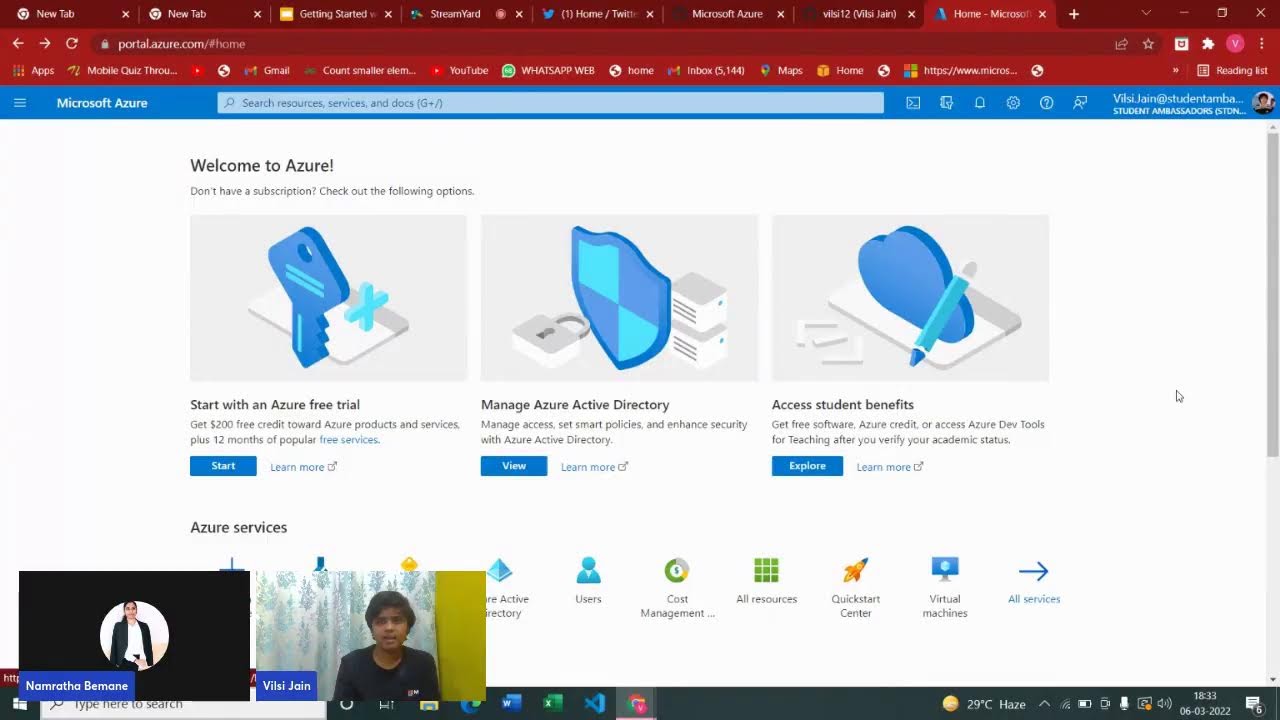Switch to the Getting Started tab

coord(336,14)
